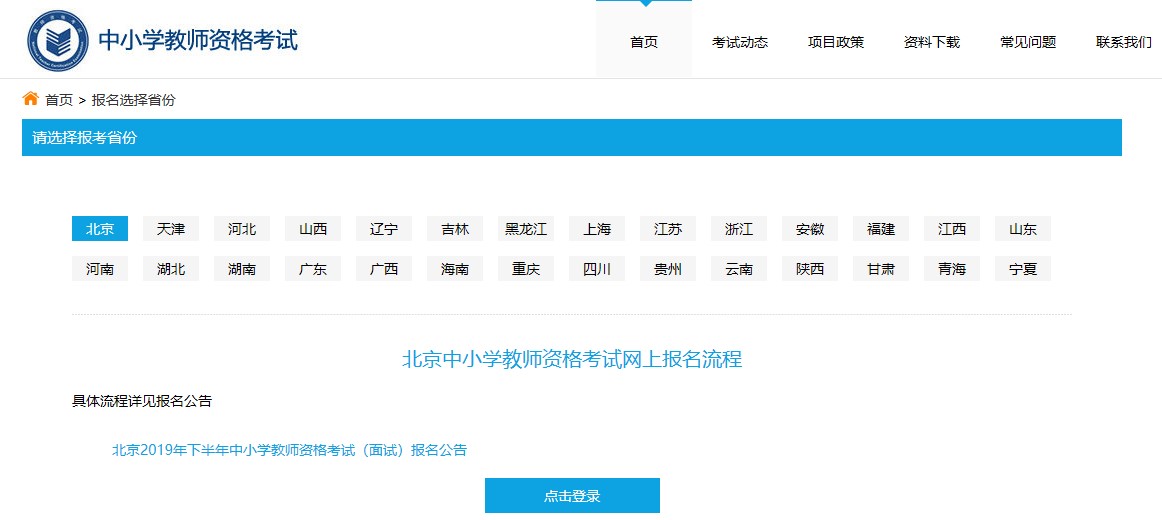The width and height of the screenshot is (1162, 520).
Task: Click the 具体流程详见报名公告 text
Action: 142,401
